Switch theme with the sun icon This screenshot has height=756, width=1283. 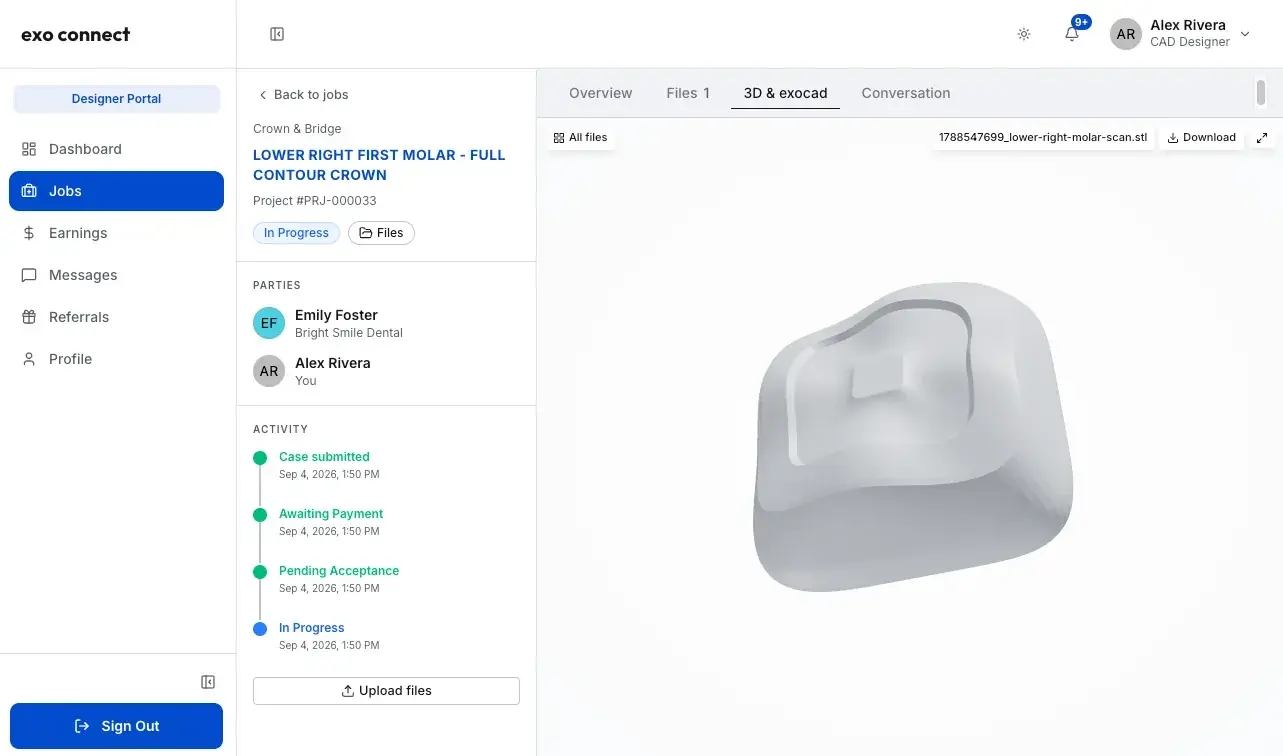click(1024, 34)
